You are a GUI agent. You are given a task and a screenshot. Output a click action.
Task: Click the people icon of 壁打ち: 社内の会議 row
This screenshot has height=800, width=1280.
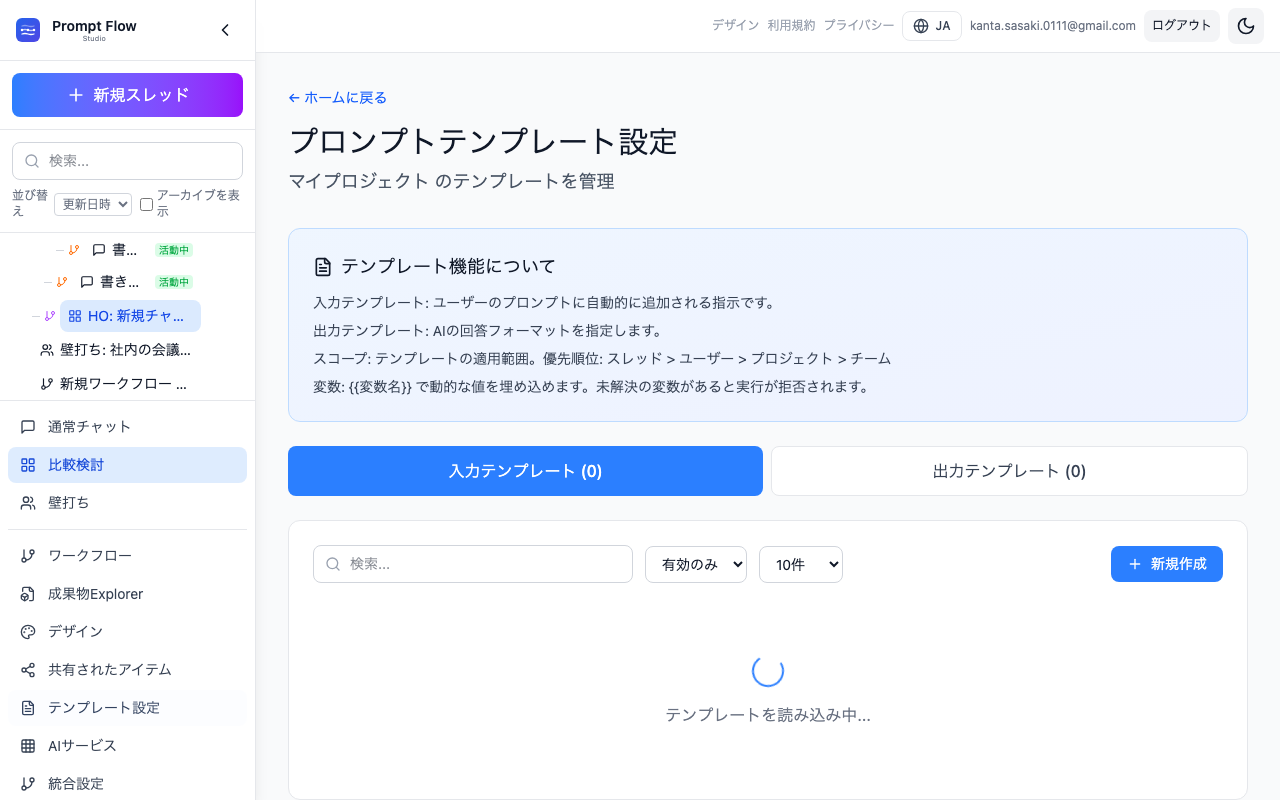point(47,350)
